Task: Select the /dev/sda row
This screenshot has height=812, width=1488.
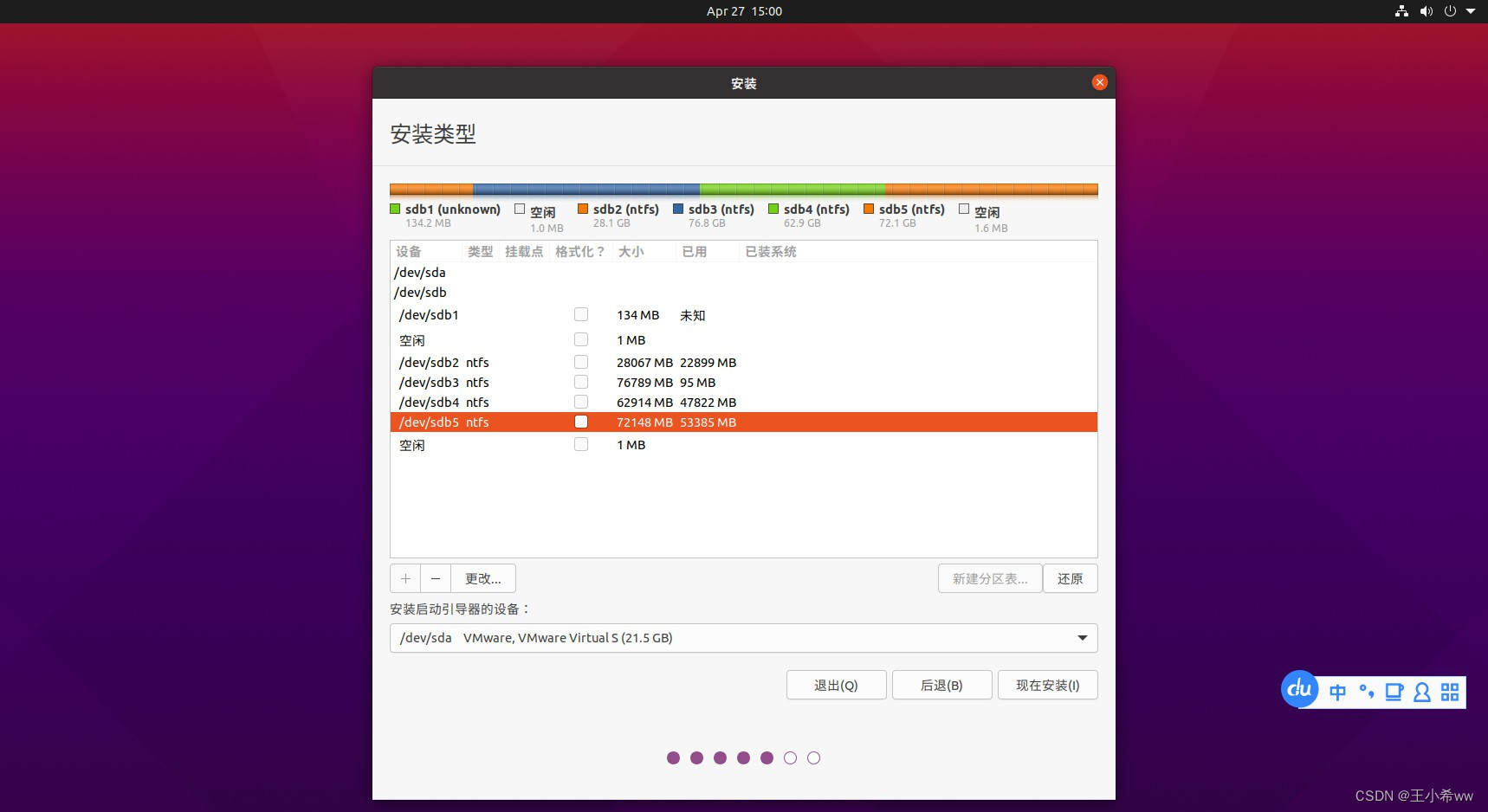Action: coord(743,272)
